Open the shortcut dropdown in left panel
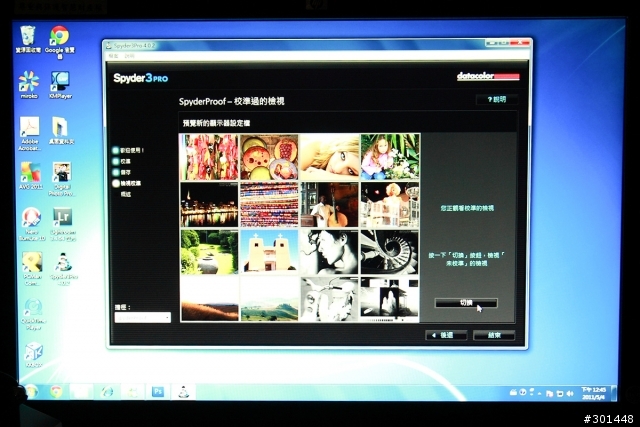 (x=142, y=317)
